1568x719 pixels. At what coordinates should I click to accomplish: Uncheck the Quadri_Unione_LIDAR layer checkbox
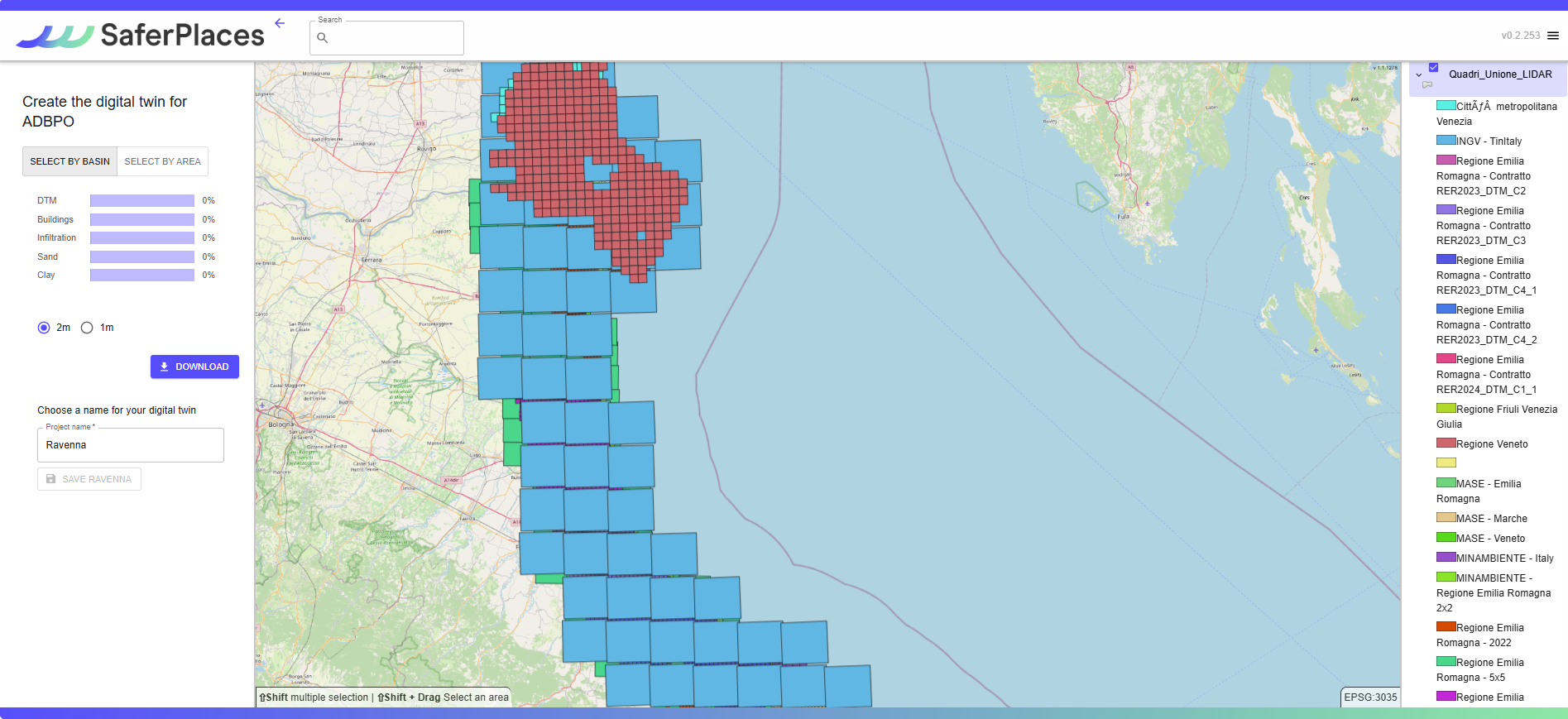point(1434,68)
